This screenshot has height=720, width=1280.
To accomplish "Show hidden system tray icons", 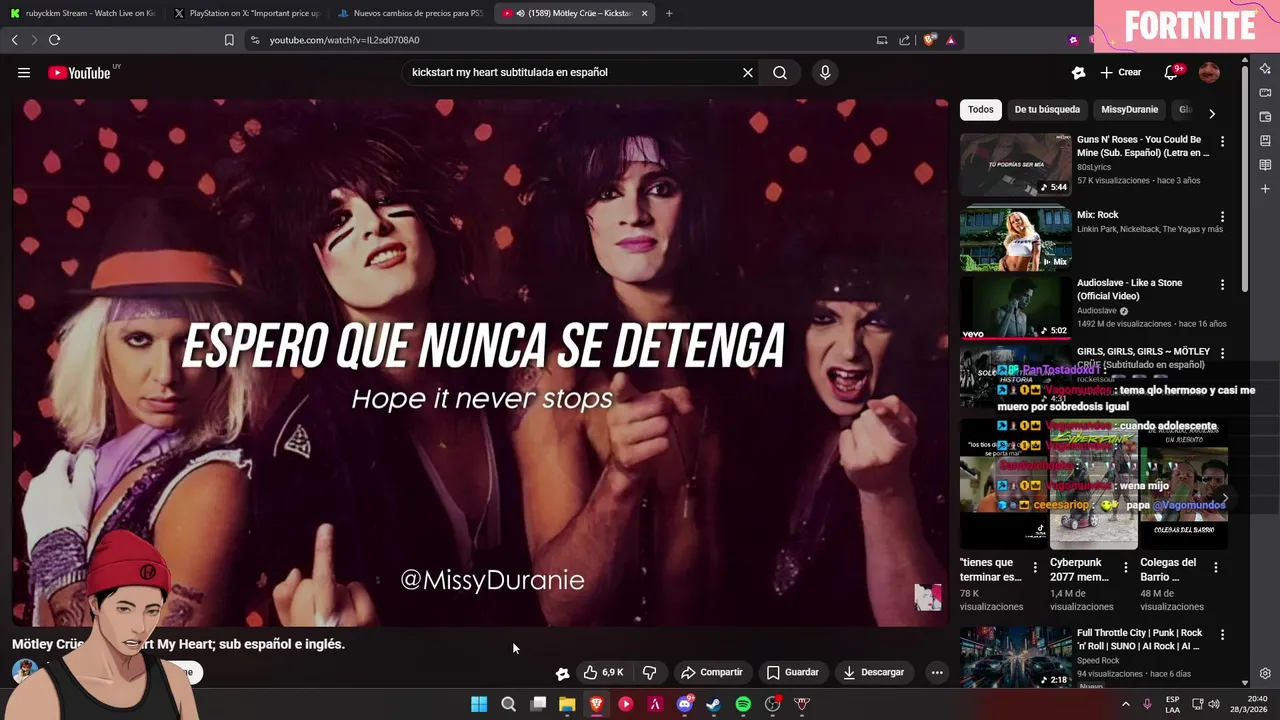I will [1126, 704].
